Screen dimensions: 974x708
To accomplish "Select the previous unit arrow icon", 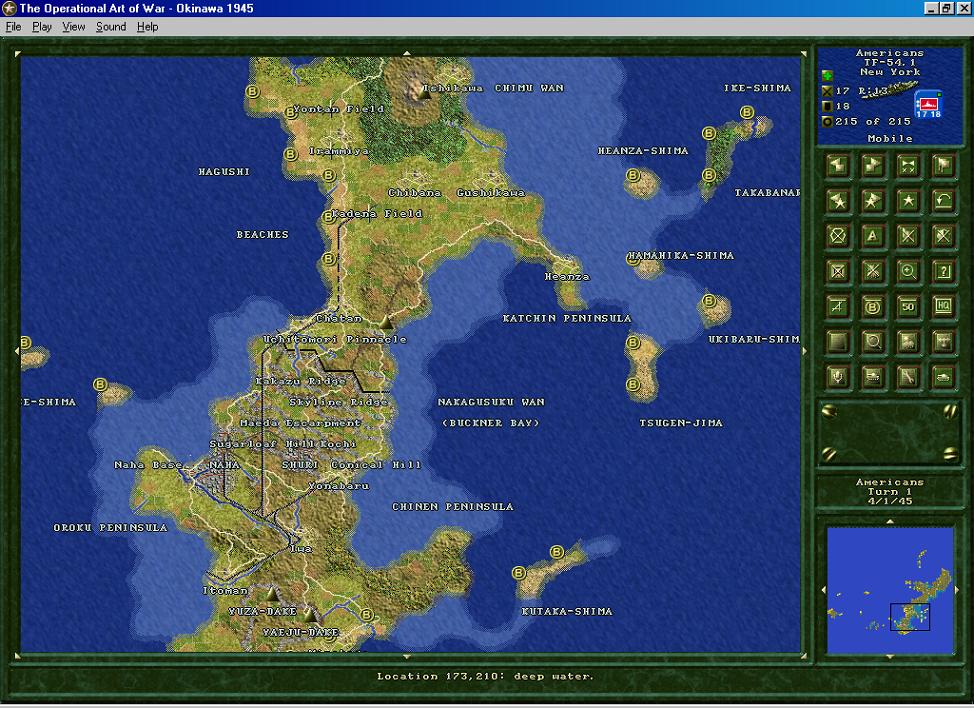I will pos(837,166).
